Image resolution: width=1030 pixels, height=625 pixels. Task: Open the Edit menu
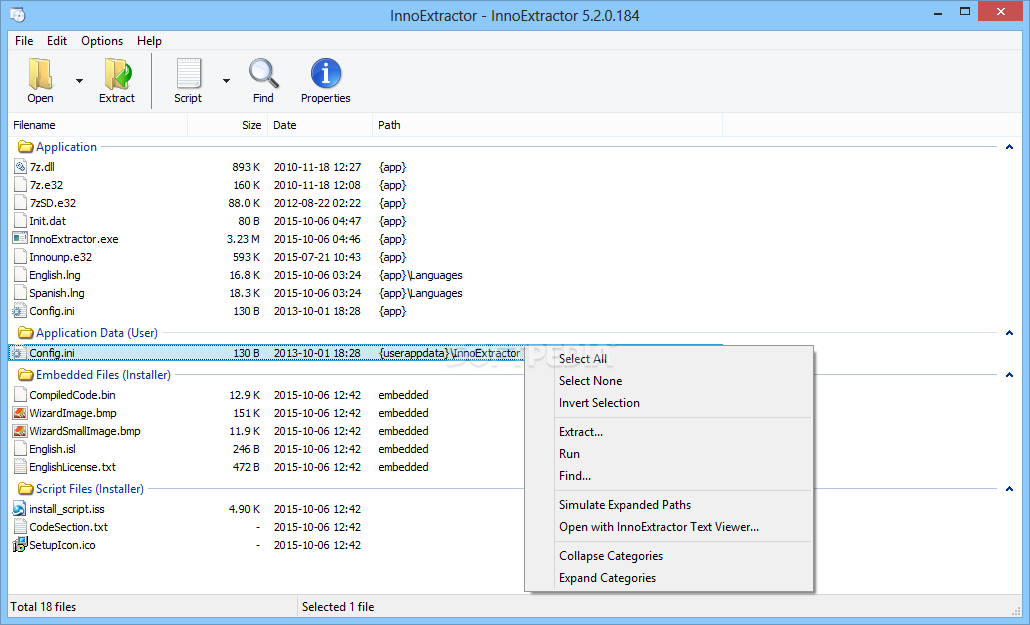(x=57, y=41)
